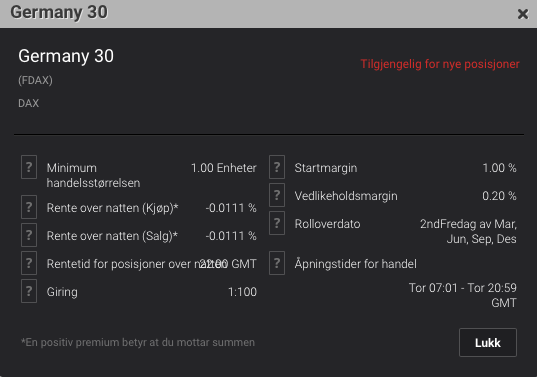Image resolution: width=537 pixels, height=377 pixels.
Task: Click the (FDAX) symbol label
Action: pos(35,80)
